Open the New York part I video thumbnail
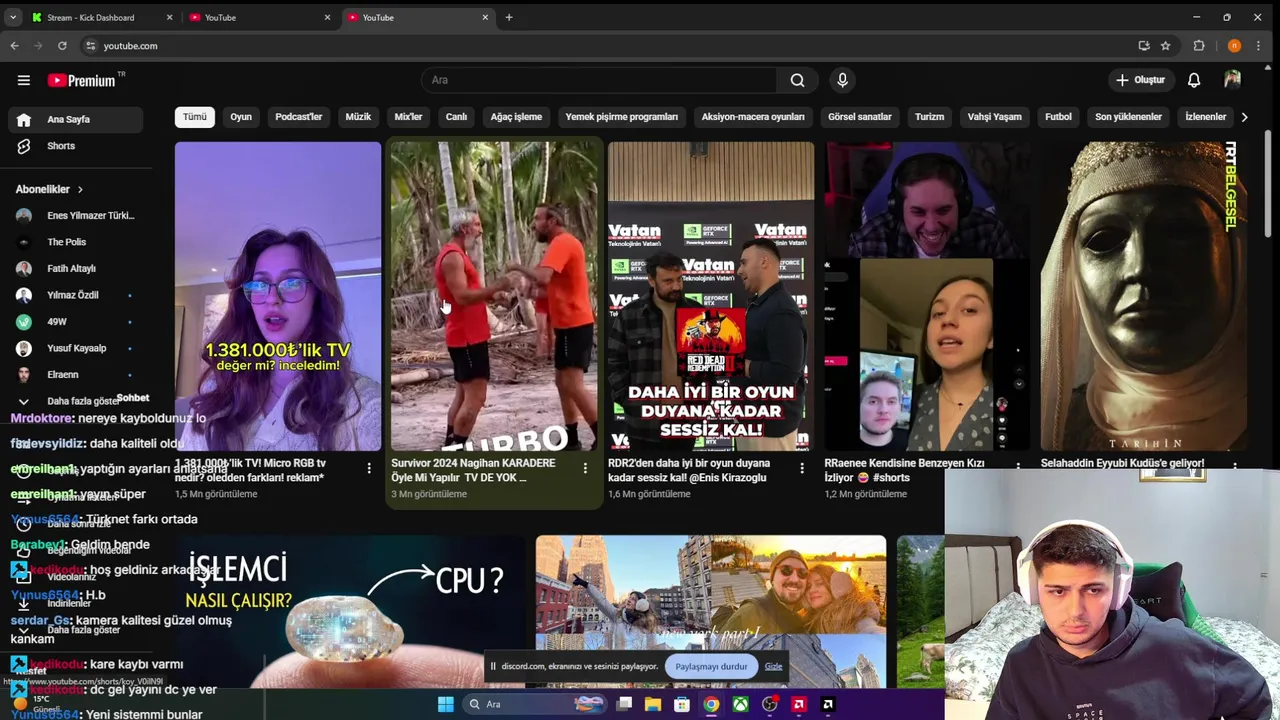The height and width of the screenshot is (720, 1280). tap(711, 611)
